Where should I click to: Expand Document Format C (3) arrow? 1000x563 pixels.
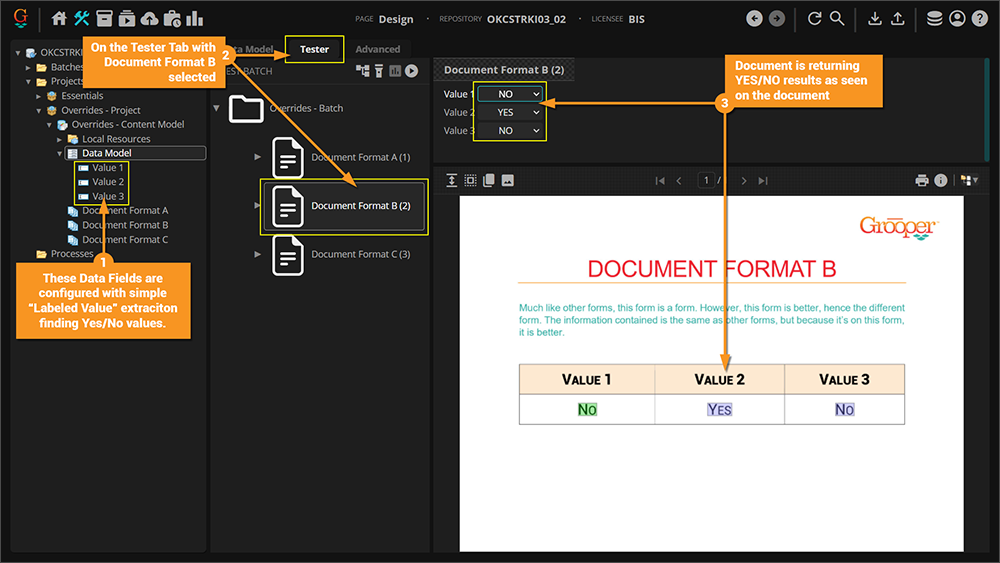[258, 254]
